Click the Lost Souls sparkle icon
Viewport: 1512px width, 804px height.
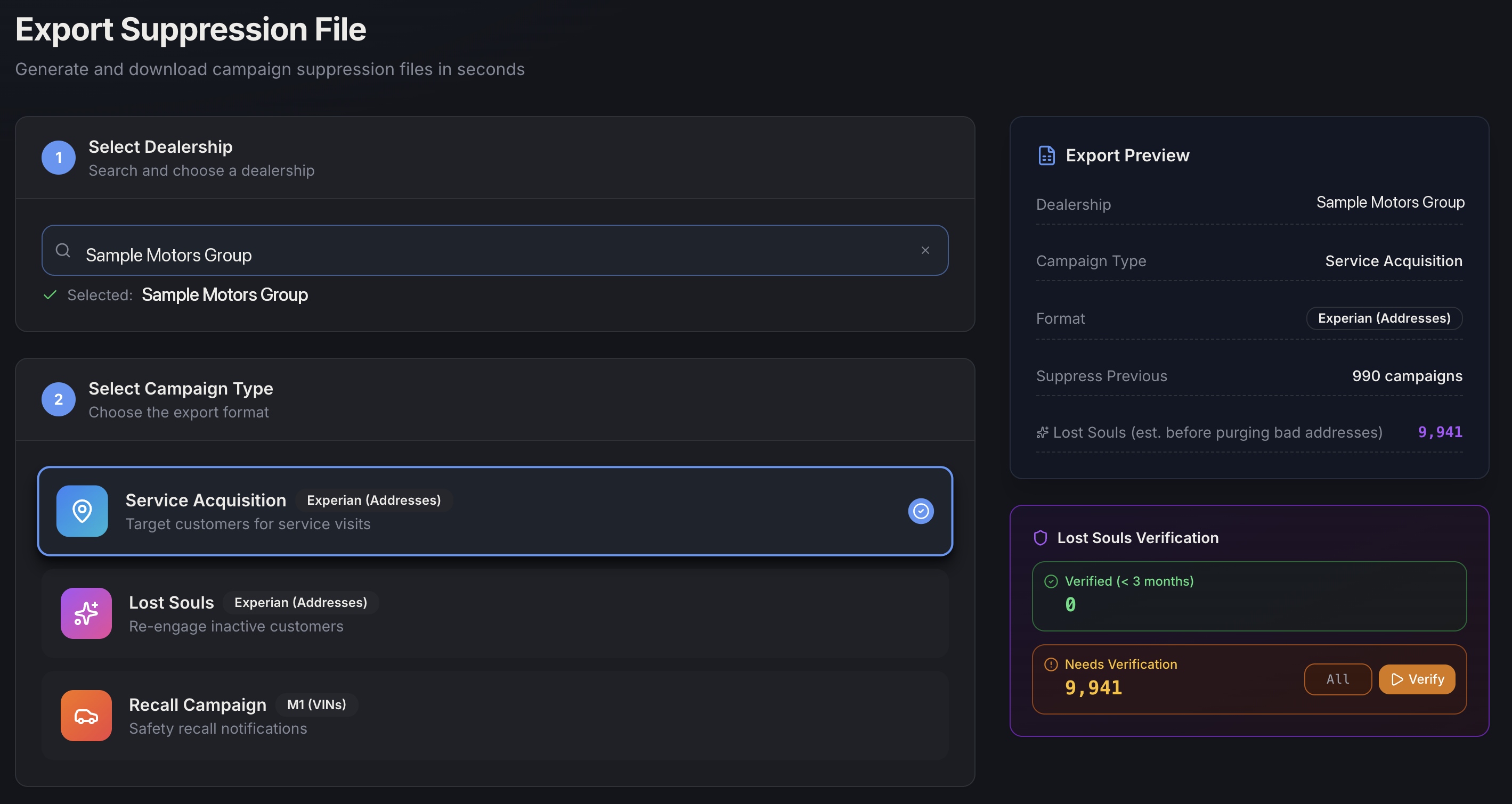tap(86, 613)
